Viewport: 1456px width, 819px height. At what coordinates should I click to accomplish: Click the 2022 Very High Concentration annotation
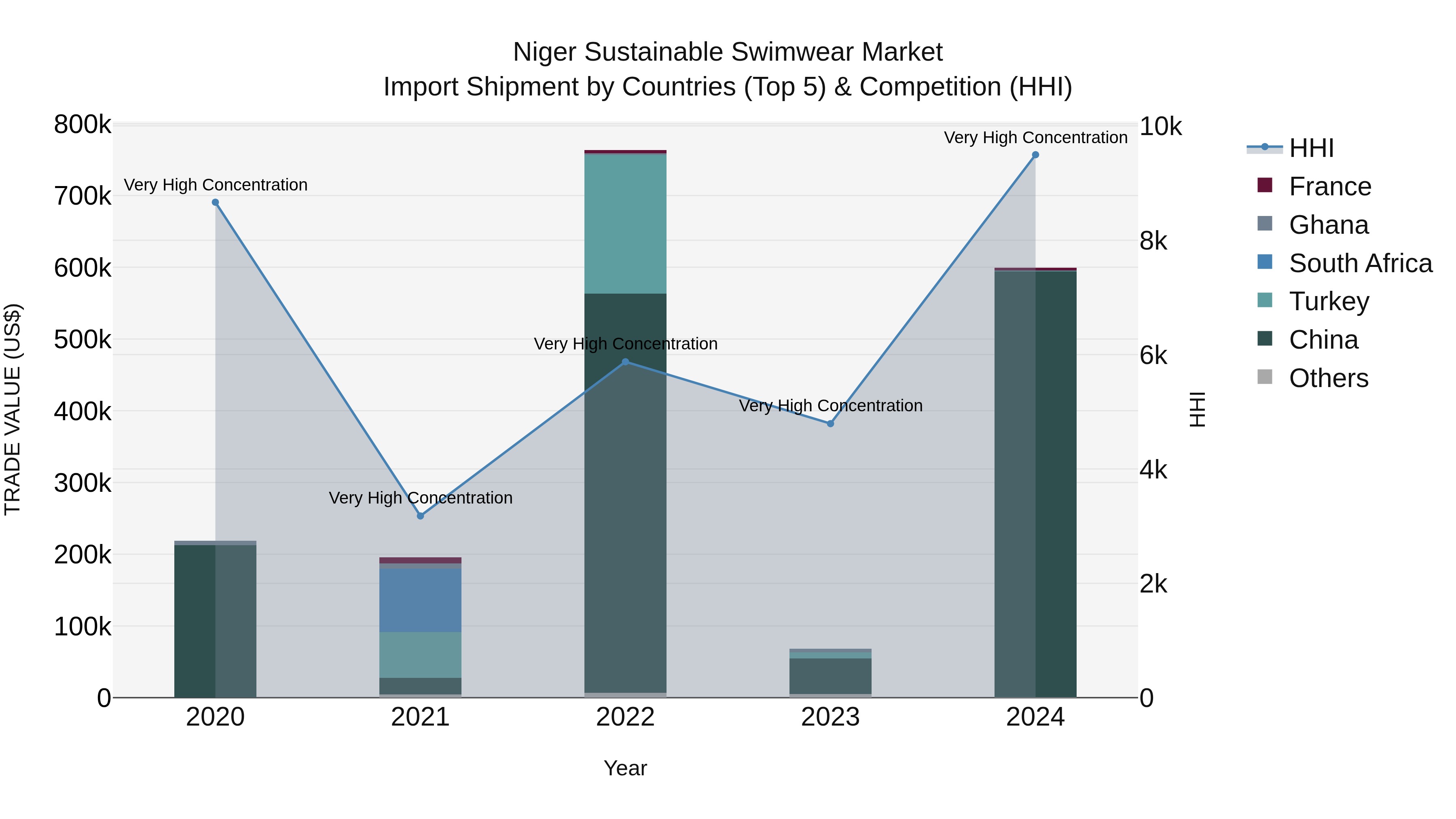(x=626, y=344)
